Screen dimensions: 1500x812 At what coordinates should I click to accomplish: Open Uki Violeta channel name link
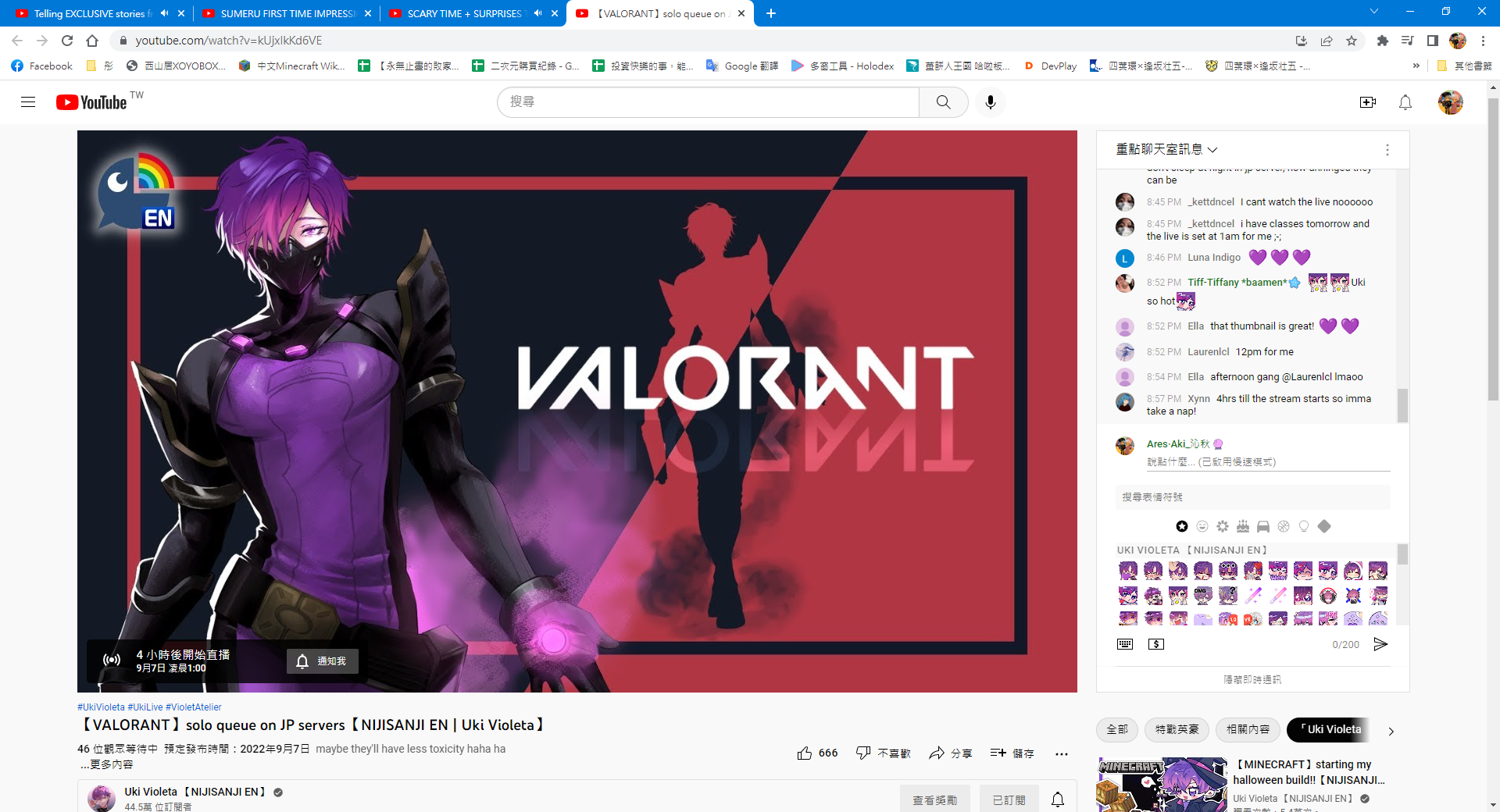pyautogui.click(x=195, y=792)
